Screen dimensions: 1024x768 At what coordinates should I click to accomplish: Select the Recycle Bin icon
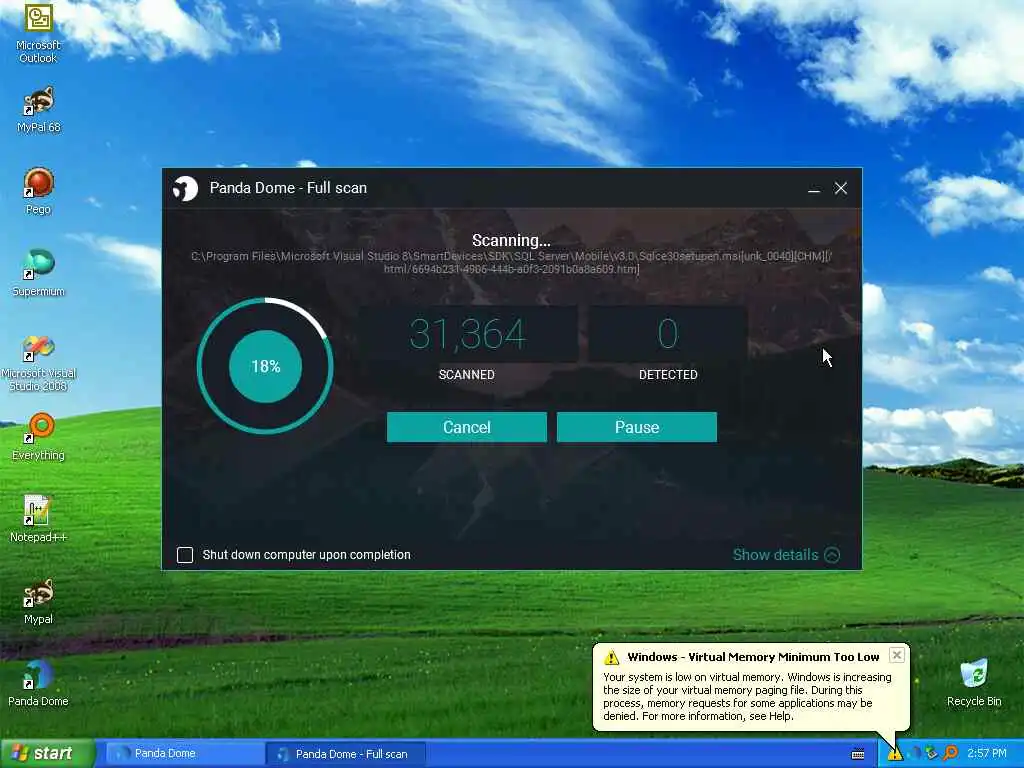[x=974, y=683]
